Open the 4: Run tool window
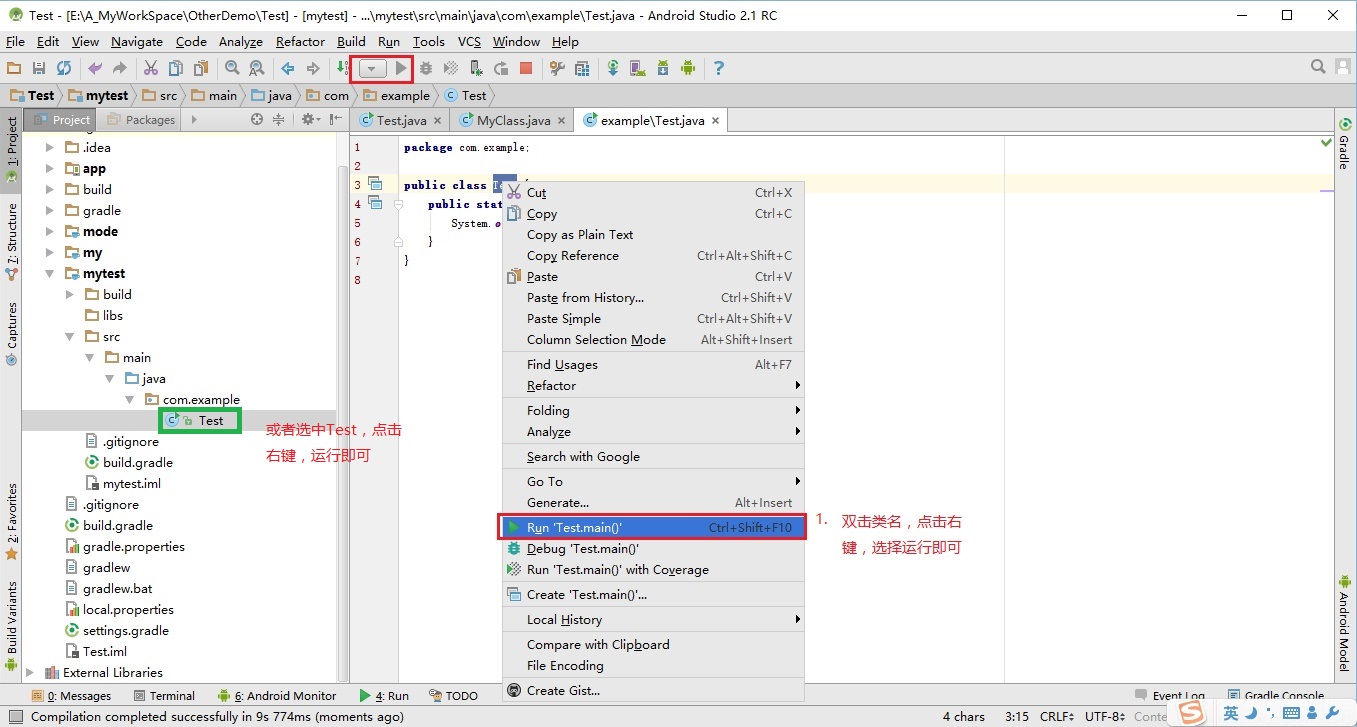The width and height of the screenshot is (1357, 727). tap(385, 696)
